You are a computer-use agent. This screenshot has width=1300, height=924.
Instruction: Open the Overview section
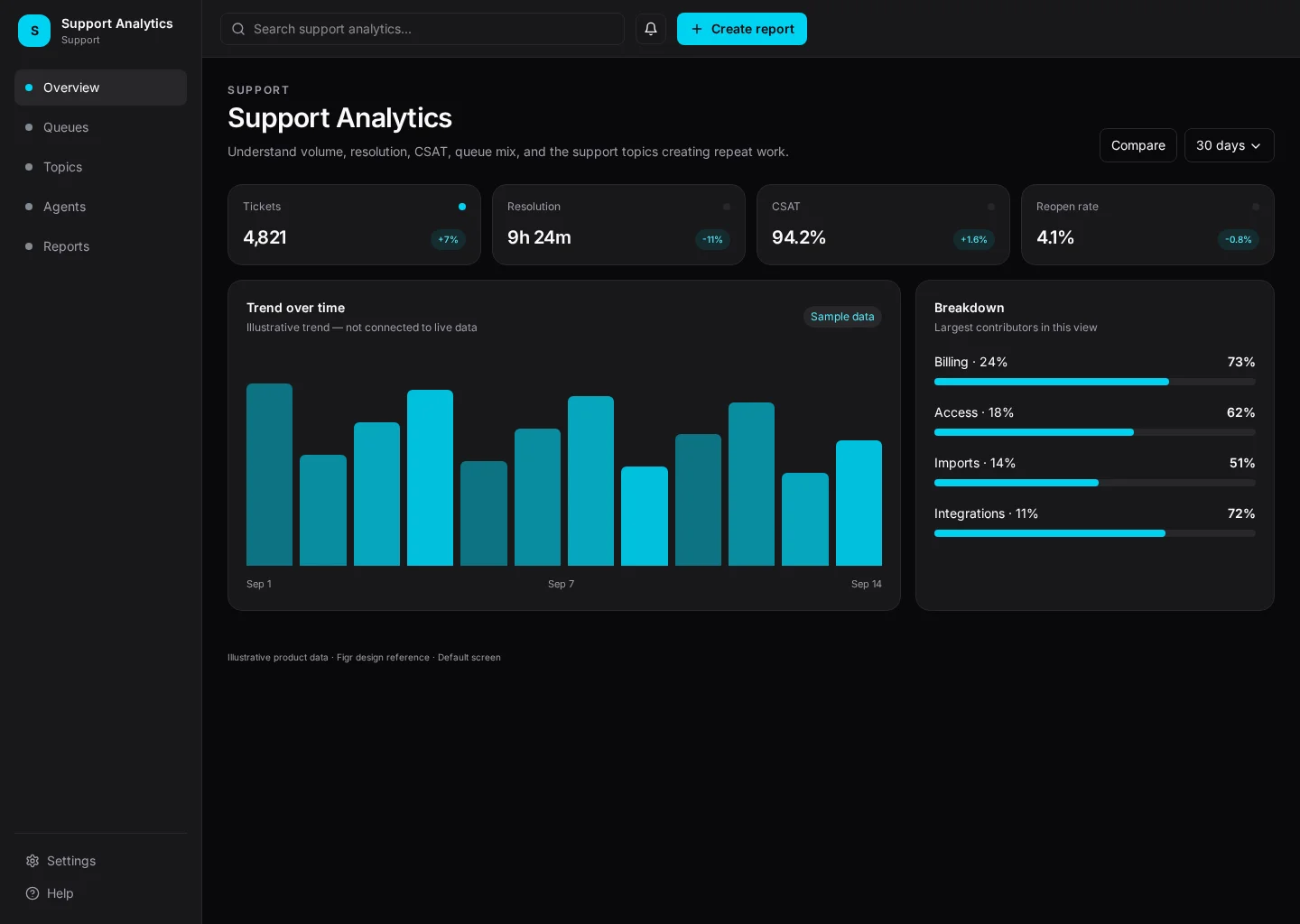tap(100, 88)
